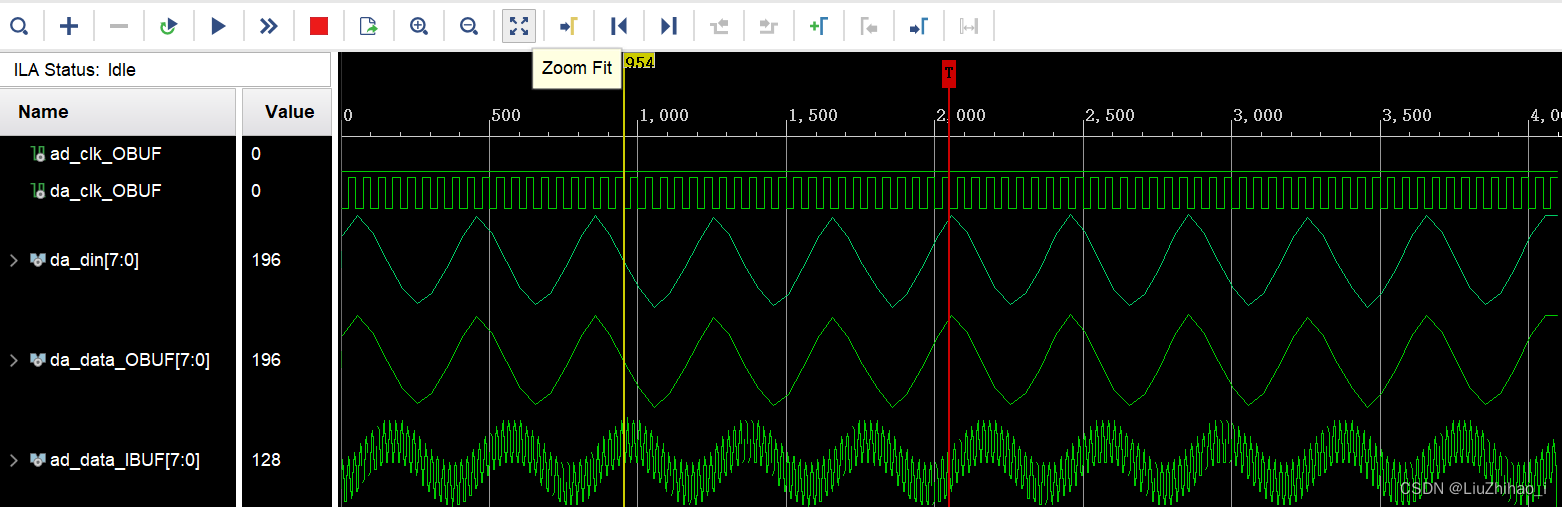Click the previous transition icon

click(x=718, y=26)
